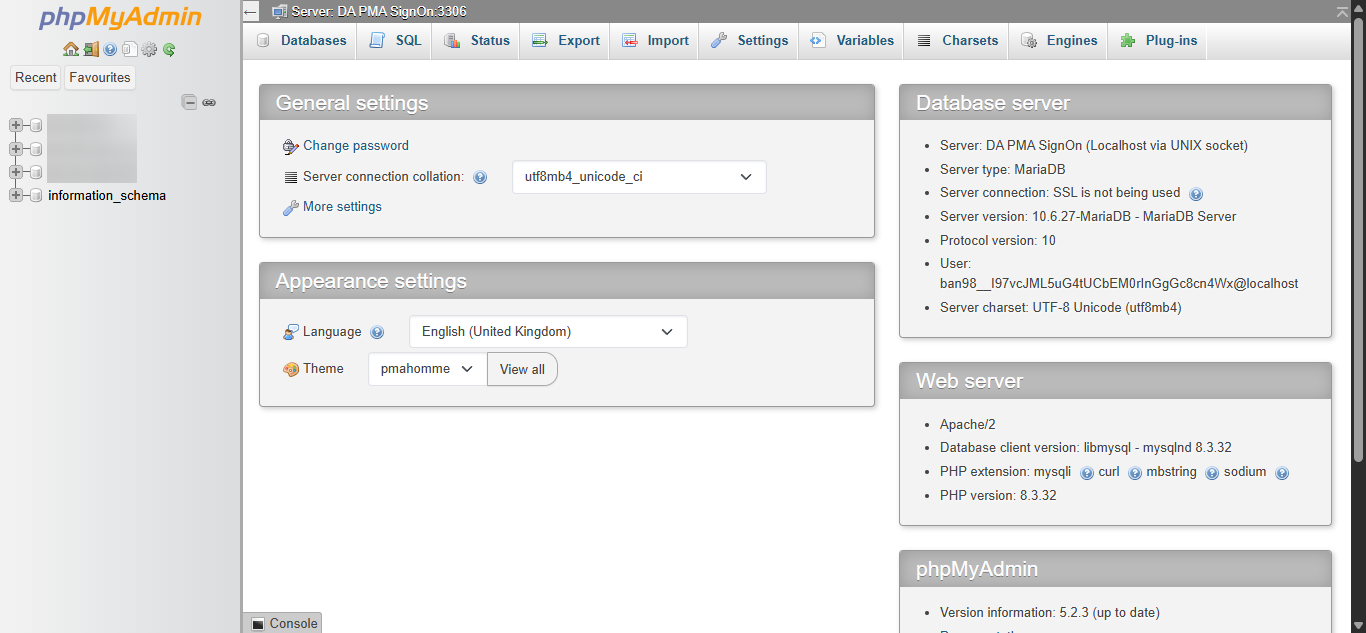
Task: Click the Server charset UTF-8 Unicode line
Action: coord(1061,308)
